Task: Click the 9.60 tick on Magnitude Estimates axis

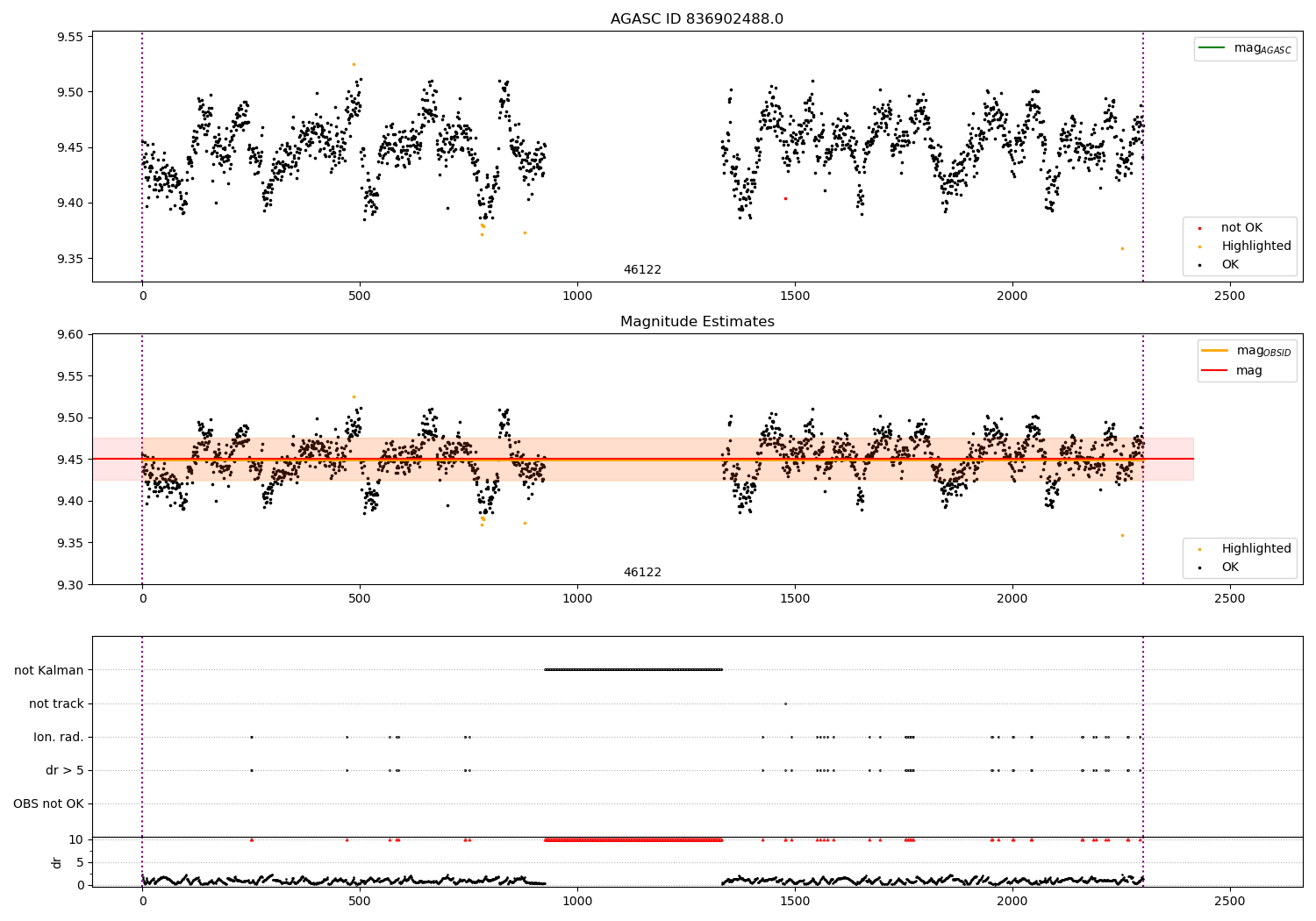Action: tap(69, 334)
